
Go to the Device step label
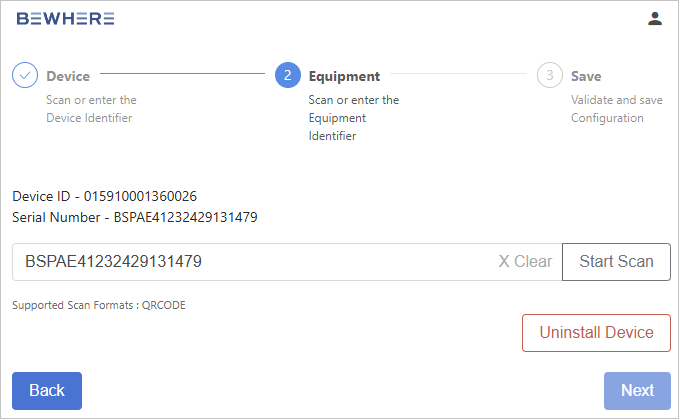click(68, 76)
